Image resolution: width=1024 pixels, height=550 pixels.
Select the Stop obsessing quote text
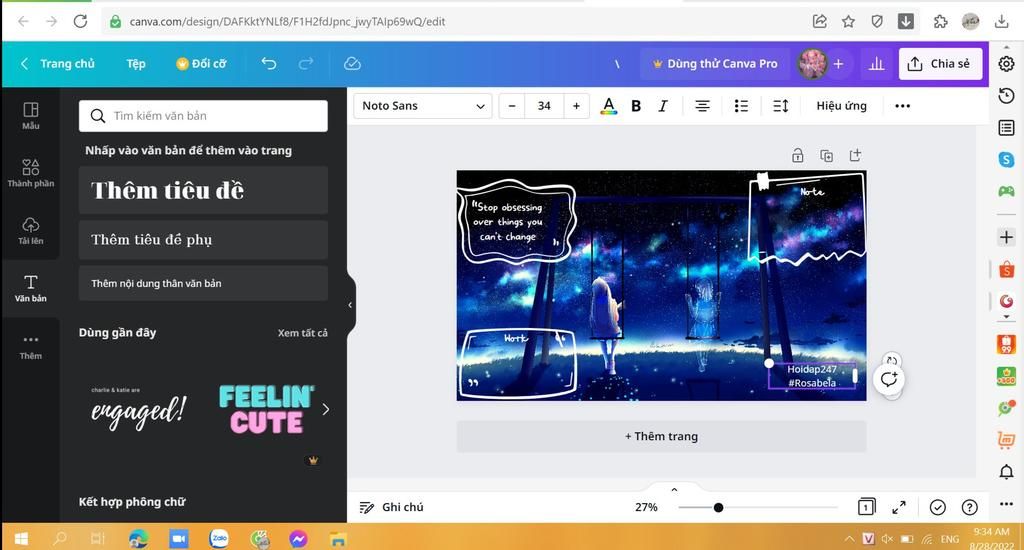pos(509,221)
